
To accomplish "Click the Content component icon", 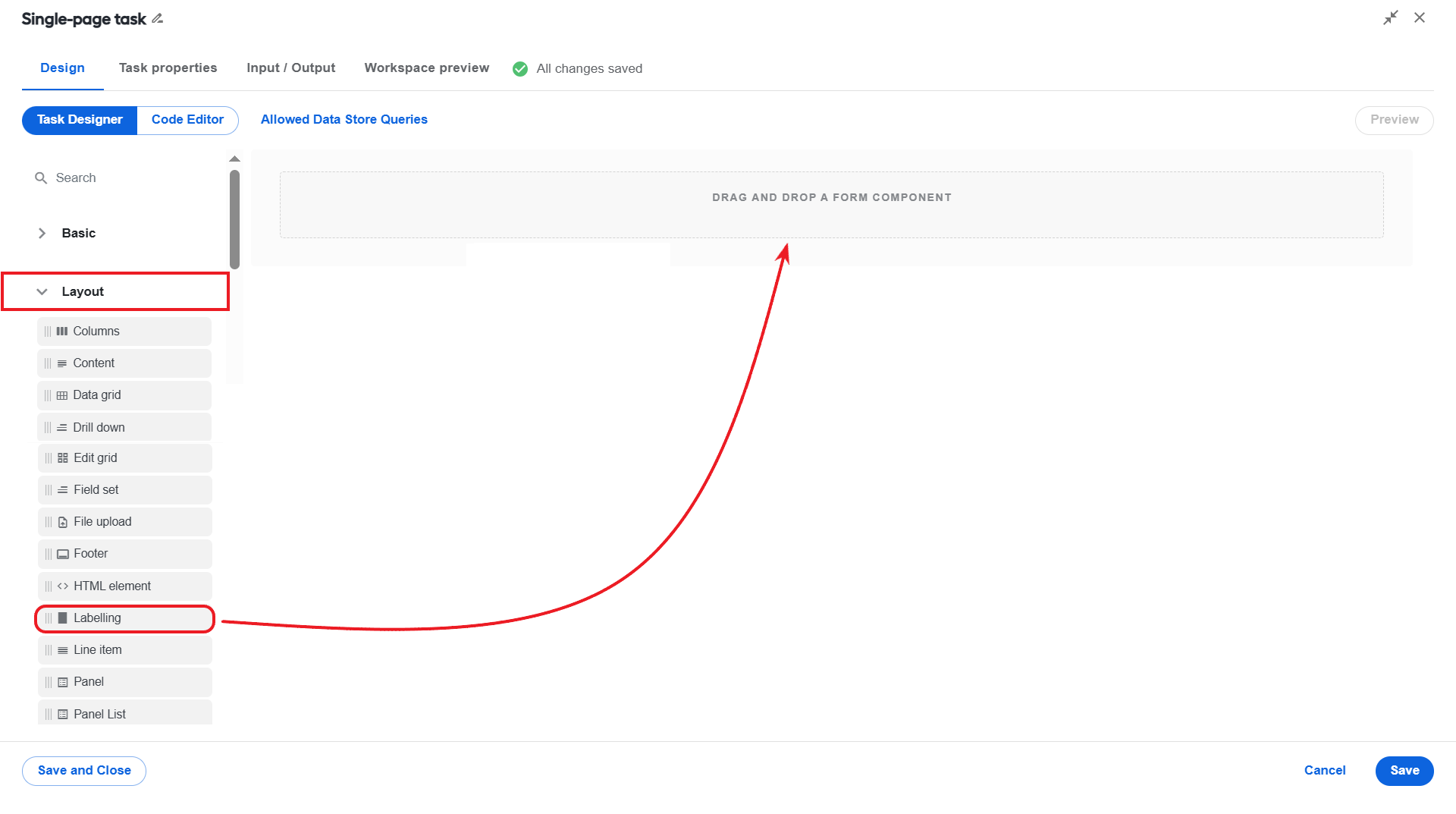I will click(62, 363).
